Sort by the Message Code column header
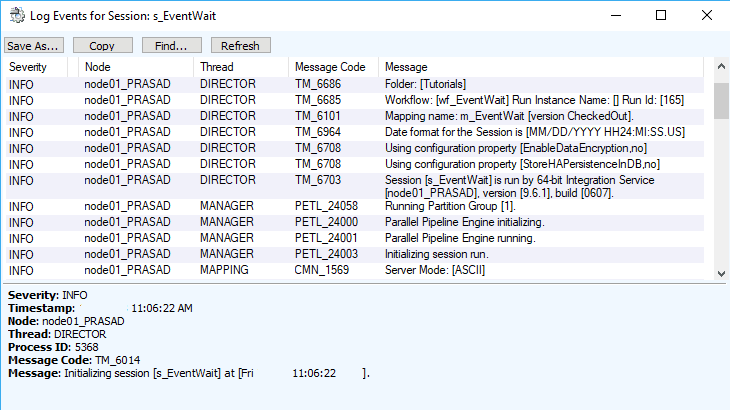Image resolution: width=730 pixels, height=410 pixels. pyautogui.click(x=333, y=67)
